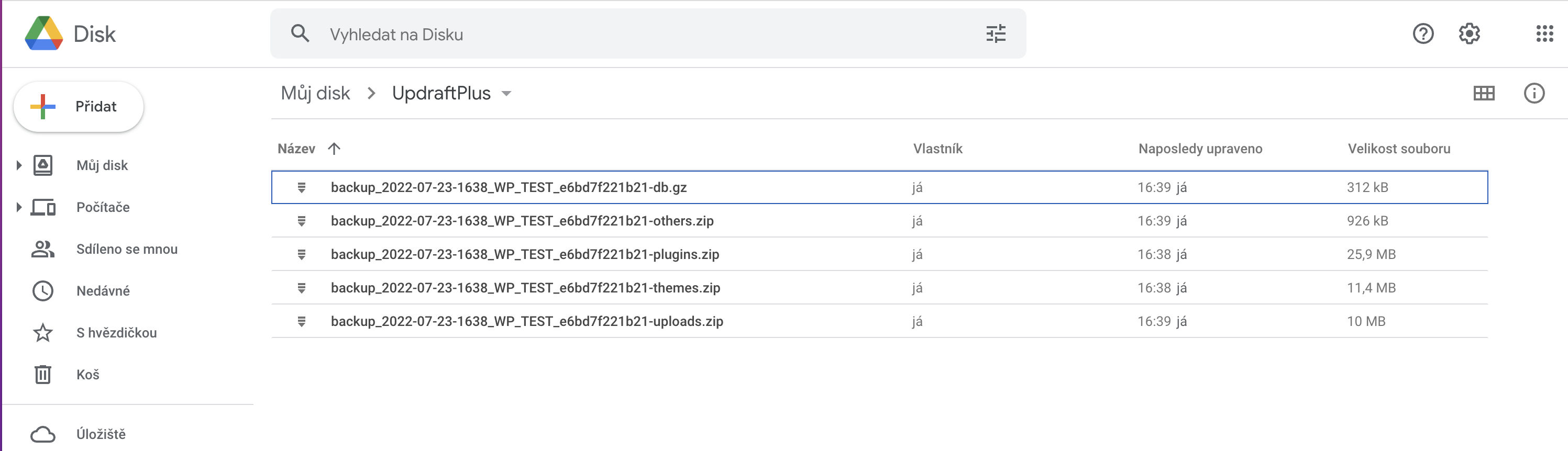Image resolution: width=1568 pixels, height=451 pixels.
Task: Open UpdraftPlus folder dropdown arrow
Action: 506,94
